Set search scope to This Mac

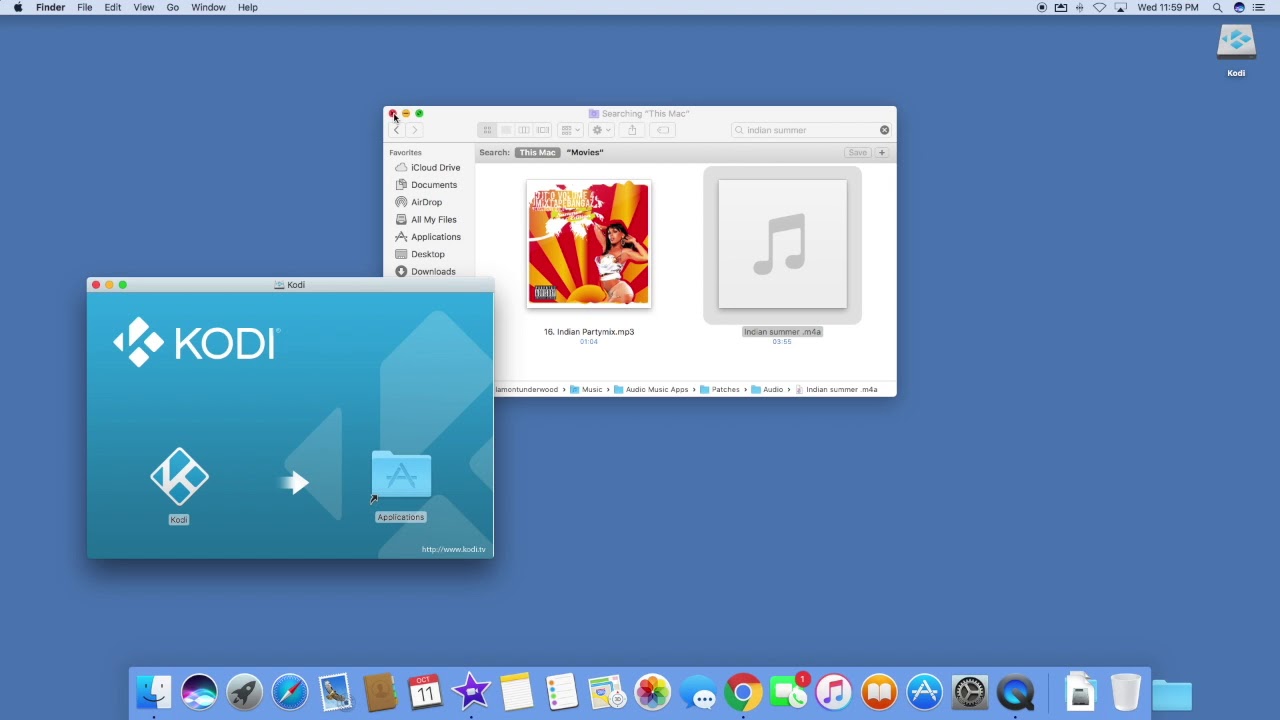537,152
